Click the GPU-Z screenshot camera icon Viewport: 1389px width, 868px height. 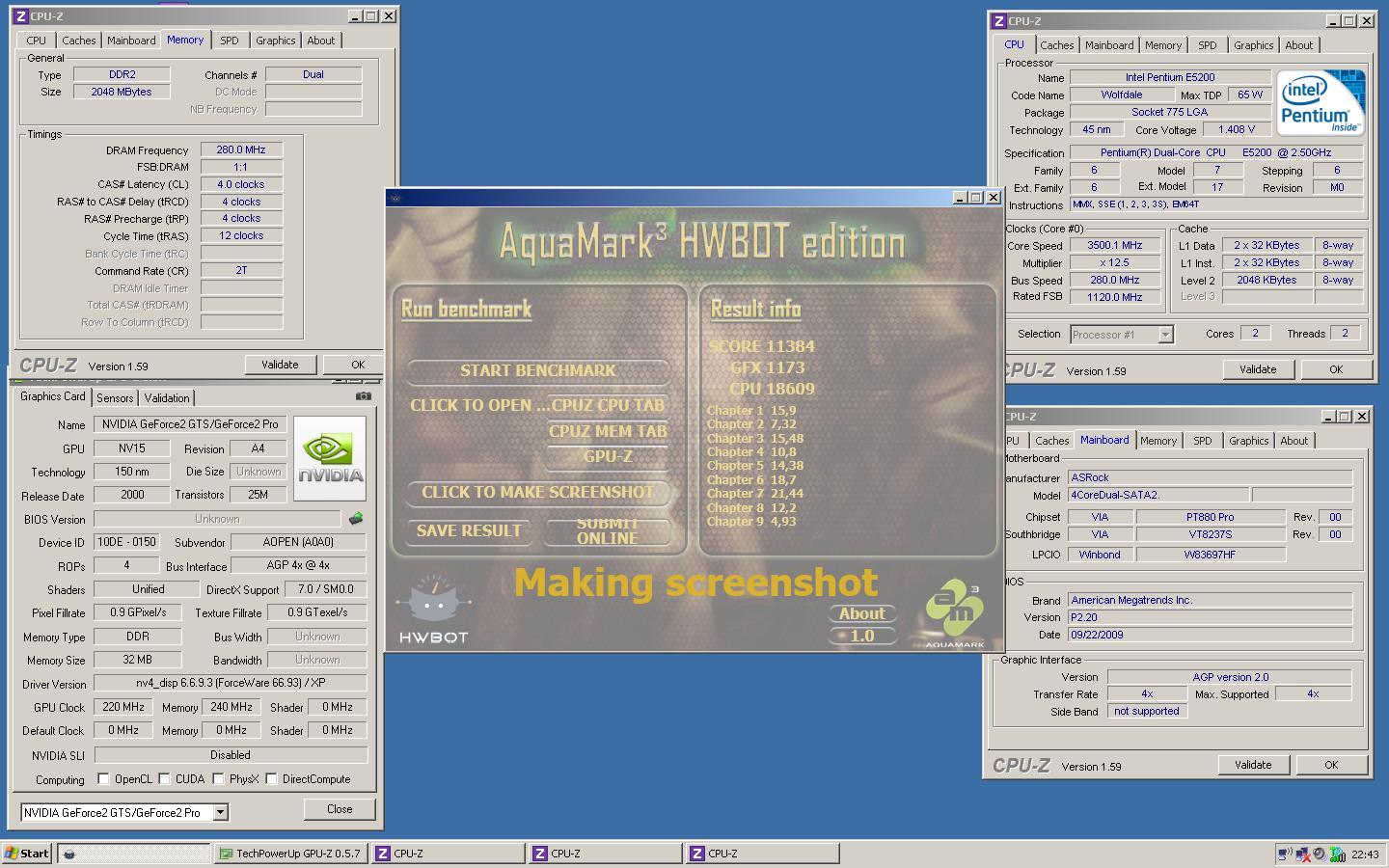[x=363, y=396]
